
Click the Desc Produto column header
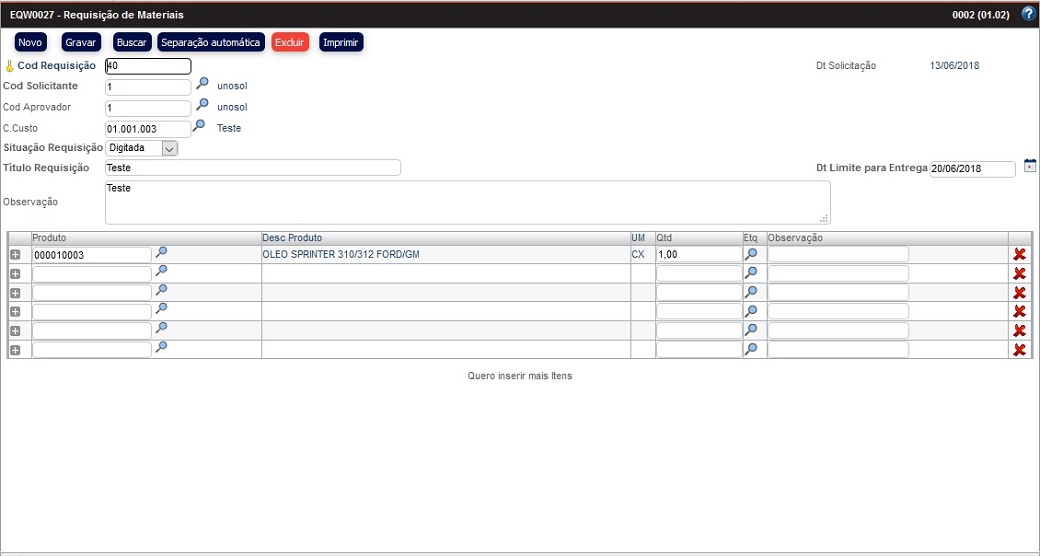(292, 238)
